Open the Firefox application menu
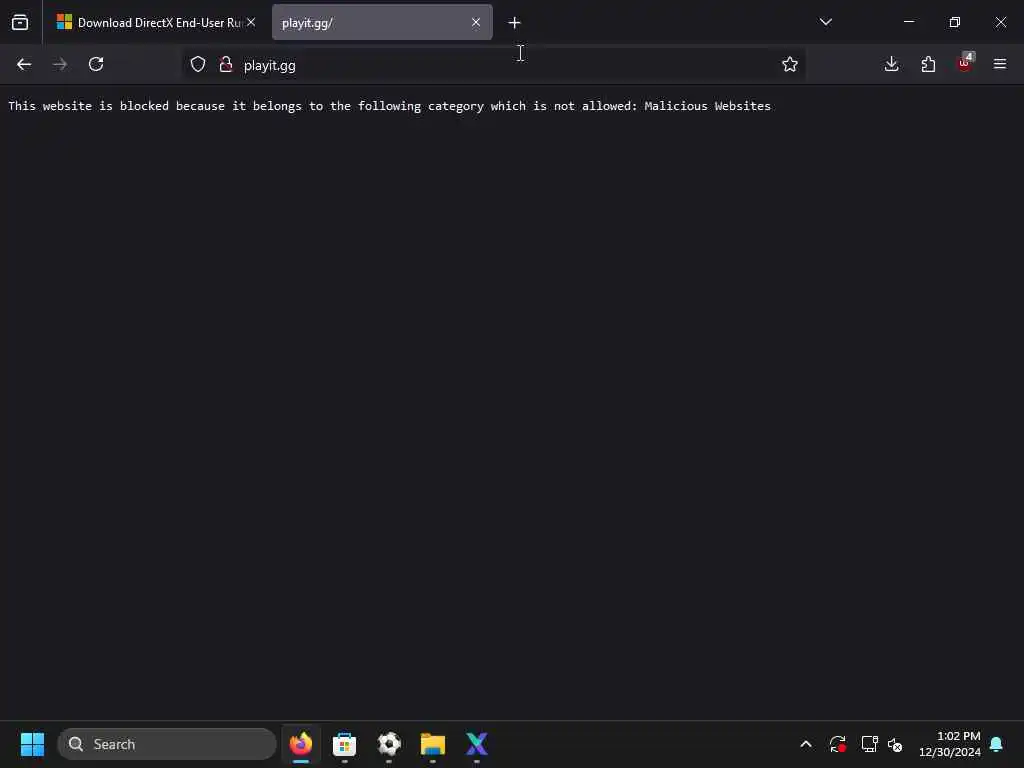 tap(1000, 64)
